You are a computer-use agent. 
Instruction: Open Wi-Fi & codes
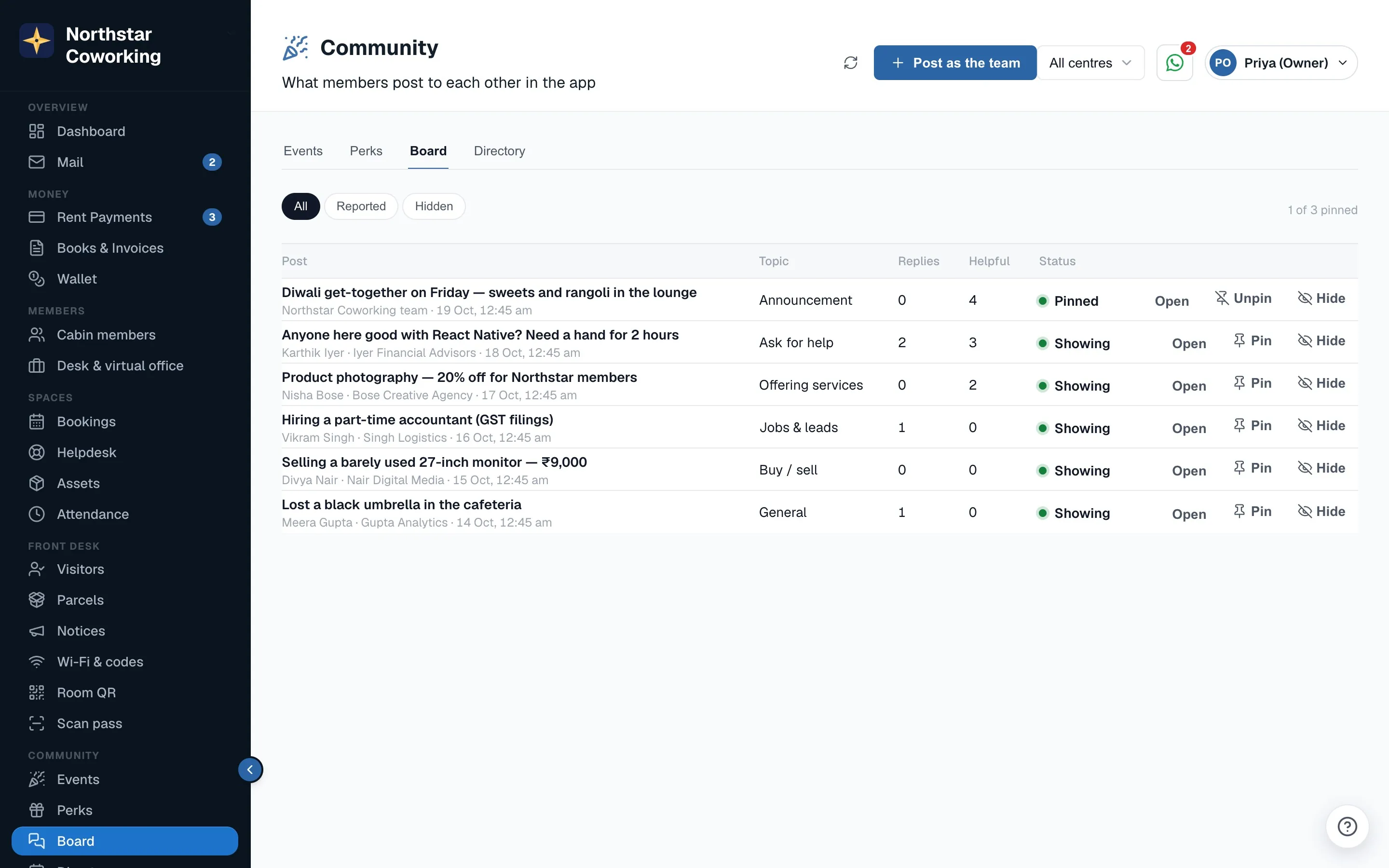tap(124, 662)
